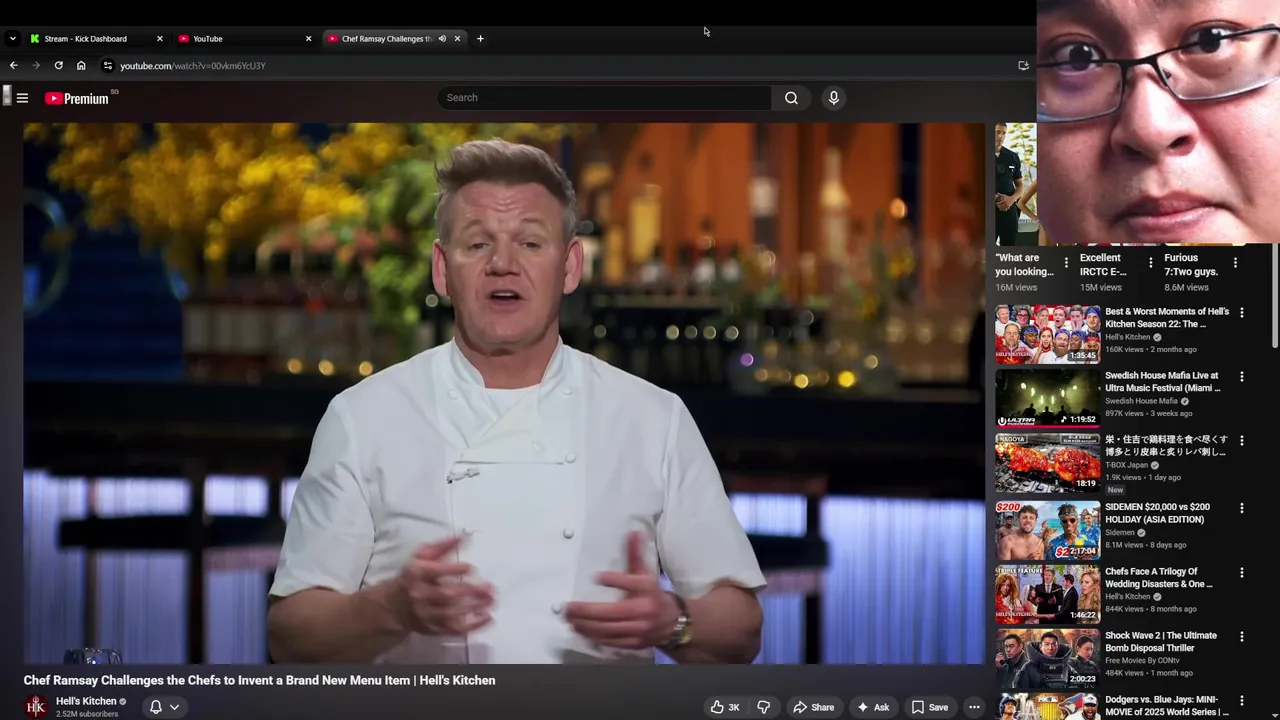This screenshot has width=1280, height=720.
Task: Open Shock Wave 2 Ultimate Bomb Disposal title
Action: click(x=1161, y=641)
